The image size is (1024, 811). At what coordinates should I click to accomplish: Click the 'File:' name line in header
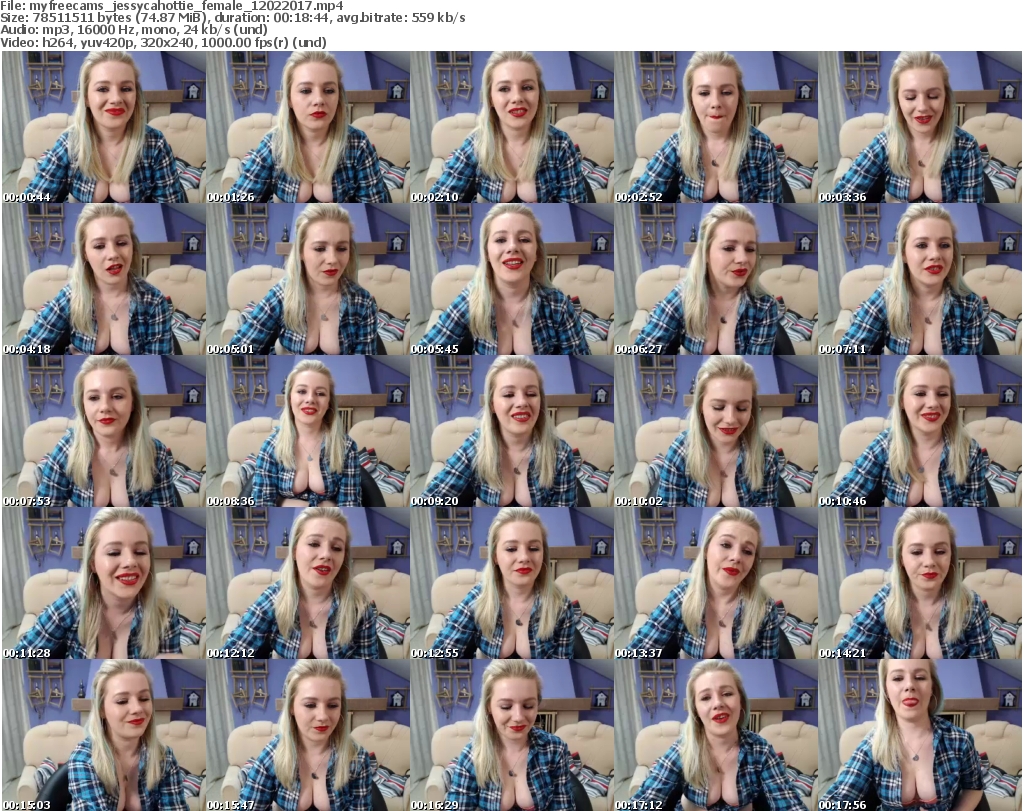pos(172,6)
